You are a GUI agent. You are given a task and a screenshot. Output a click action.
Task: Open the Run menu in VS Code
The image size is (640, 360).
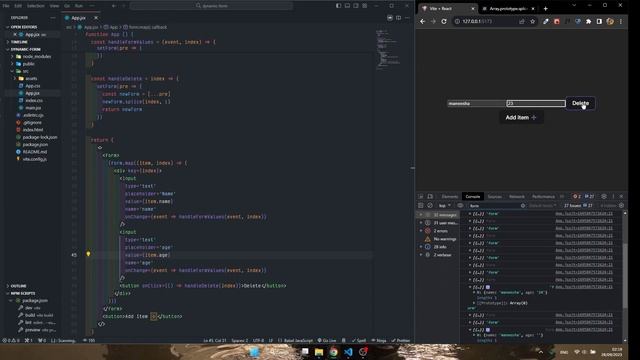click(x=79, y=6)
